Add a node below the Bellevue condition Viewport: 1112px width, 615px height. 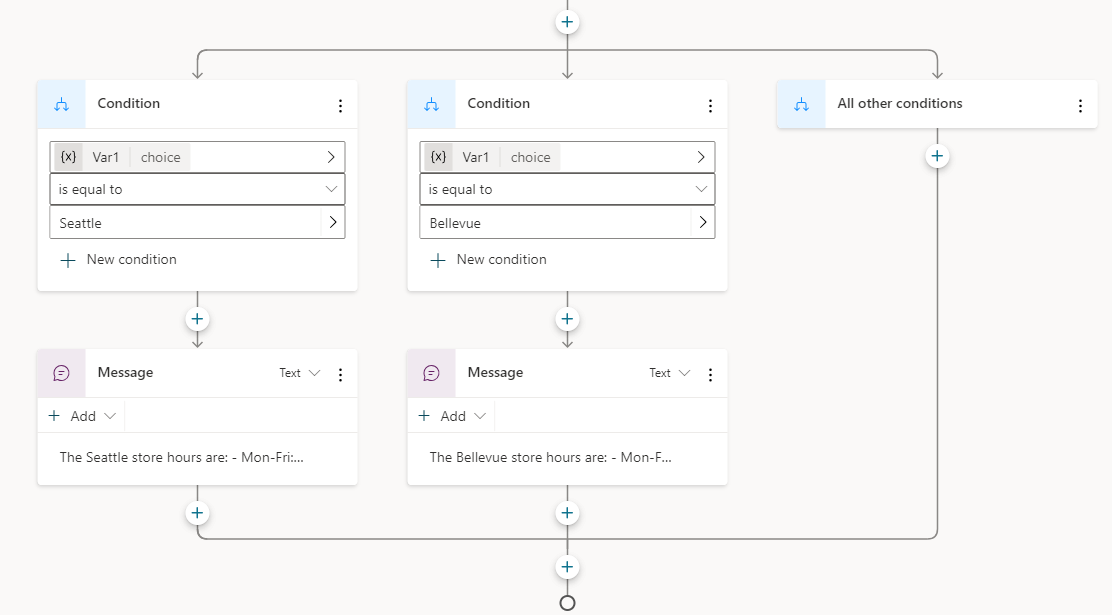point(567,319)
